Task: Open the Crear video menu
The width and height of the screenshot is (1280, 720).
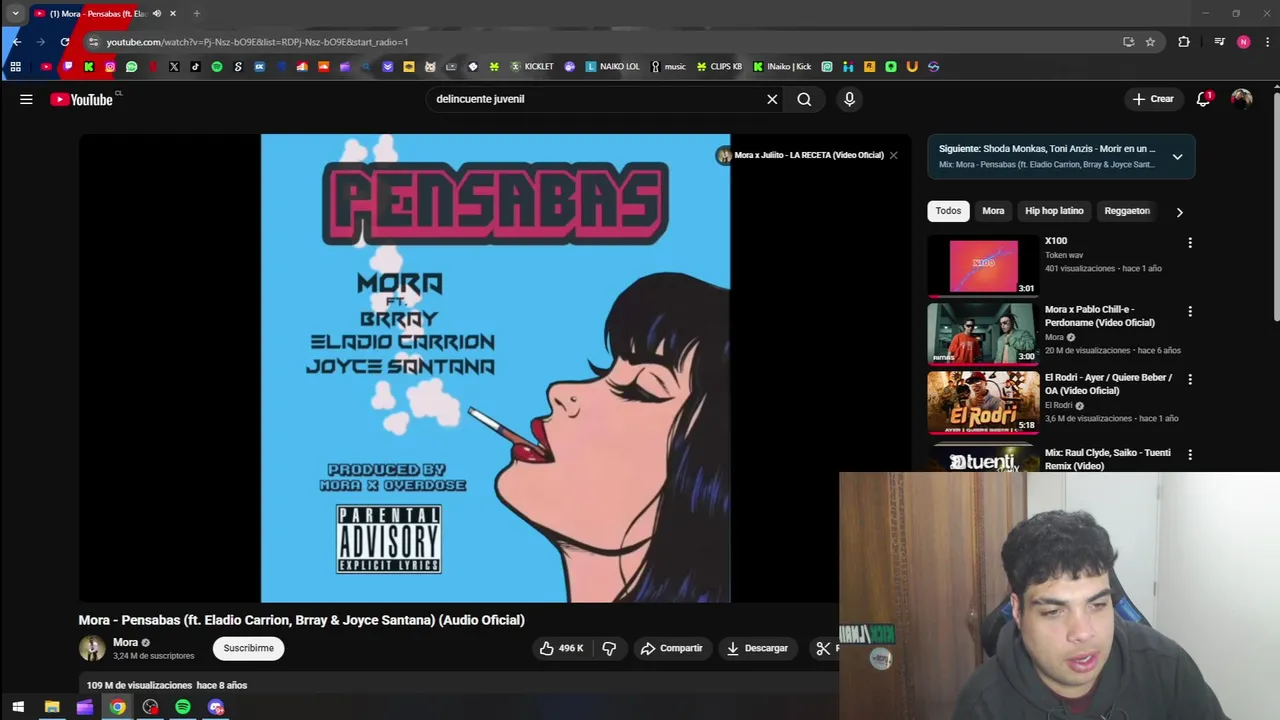Action: [x=1153, y=99]
